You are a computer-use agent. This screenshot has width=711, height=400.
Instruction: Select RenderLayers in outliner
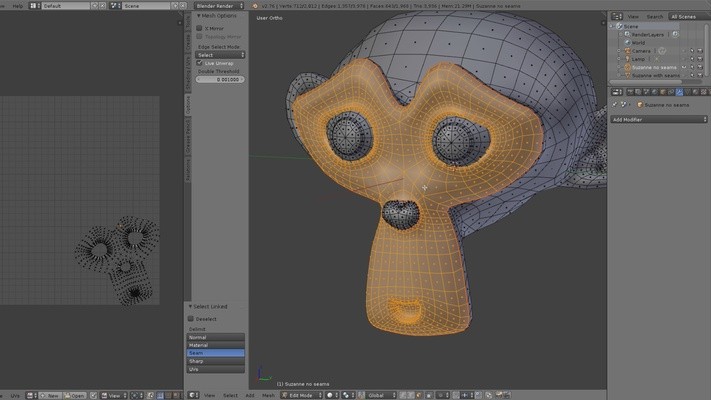tap(648, 34)
